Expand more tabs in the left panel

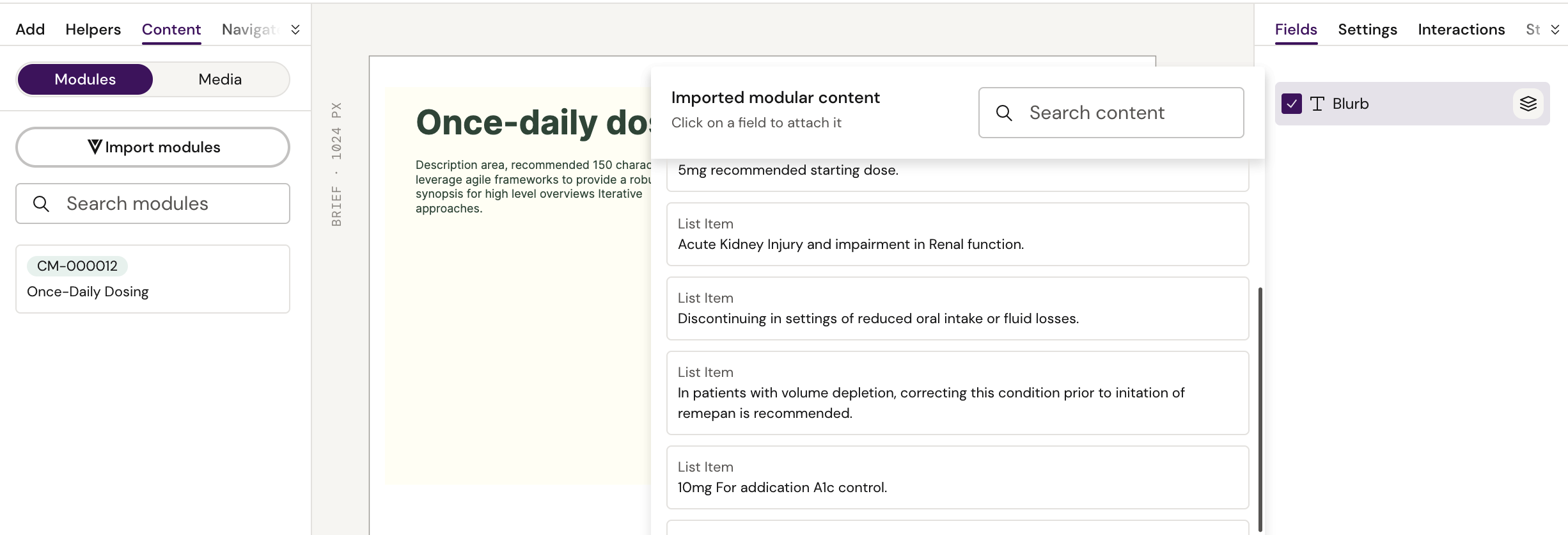[295, 29]
